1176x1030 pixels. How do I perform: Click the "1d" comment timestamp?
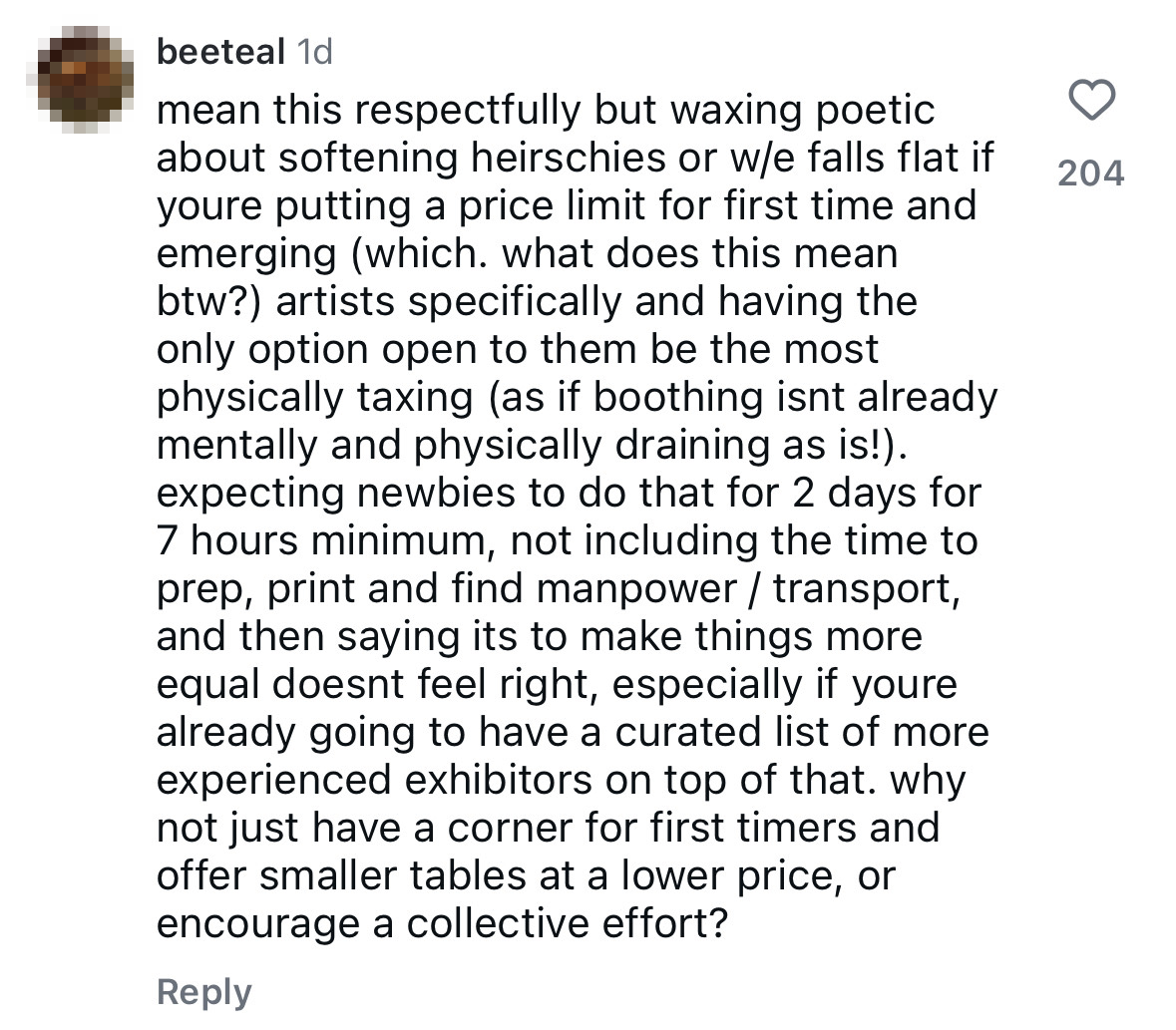click(x=314, y=52)
